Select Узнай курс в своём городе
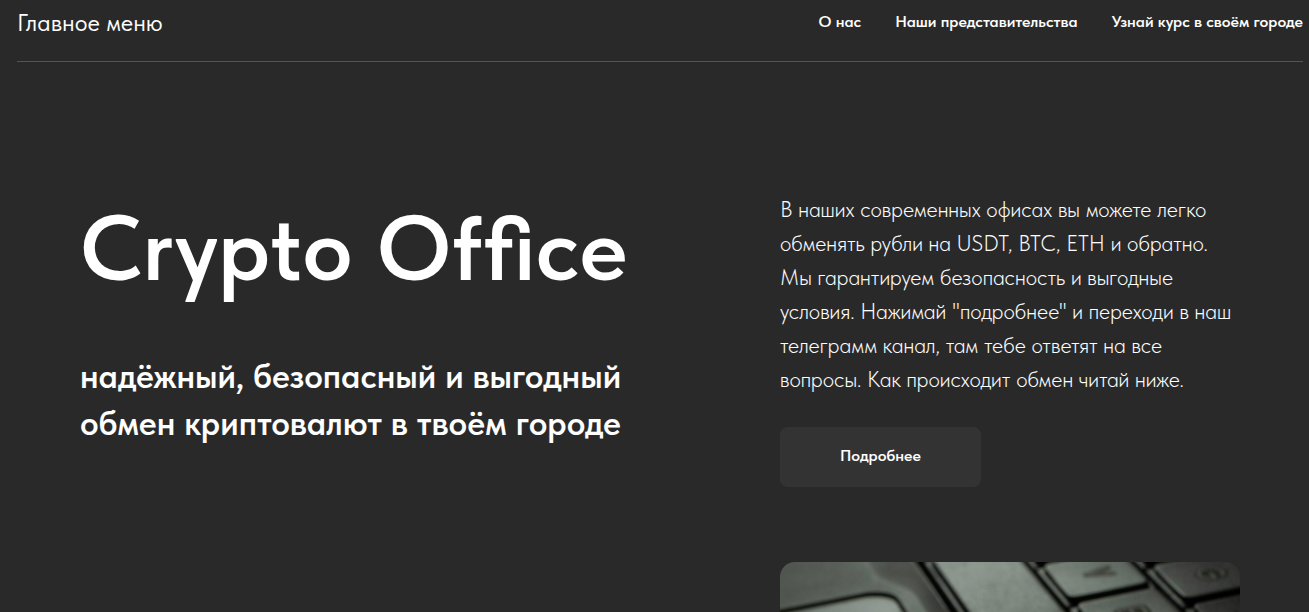The height and width of the screenshot is (612, 1309). pyautogui.click(x=1206, y=22)
